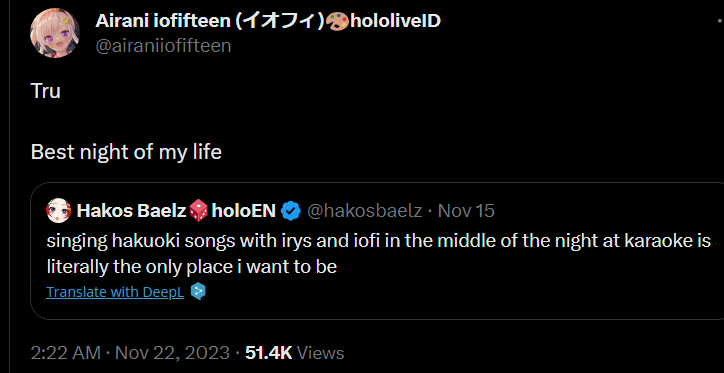This screenshot has height=373, width=724.
Task: Select the "Tru" tweet text
Action: (x=46, y=91)
